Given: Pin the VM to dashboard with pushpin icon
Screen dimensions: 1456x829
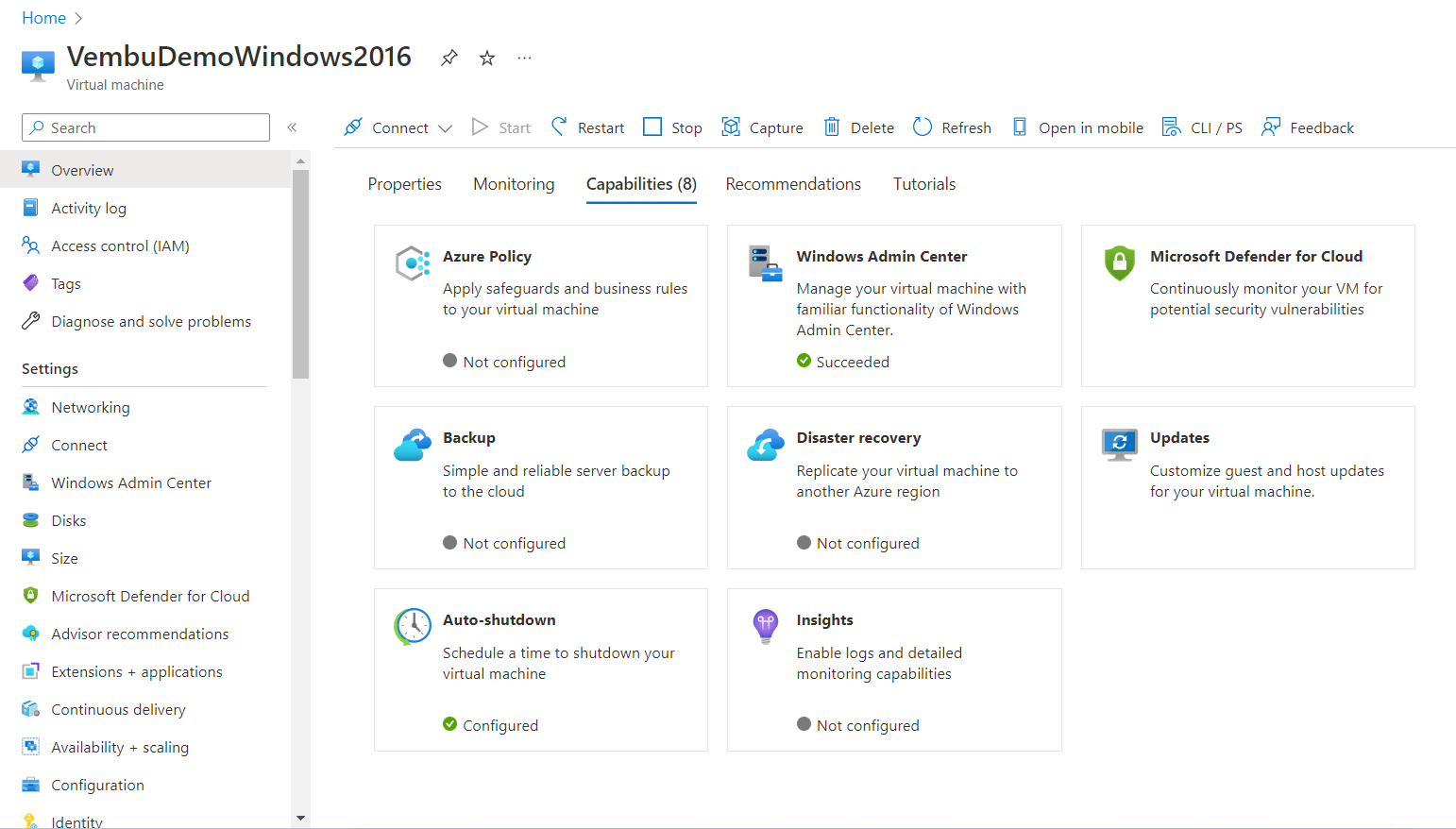Looking at the screenshot, I should pos(449,58).
